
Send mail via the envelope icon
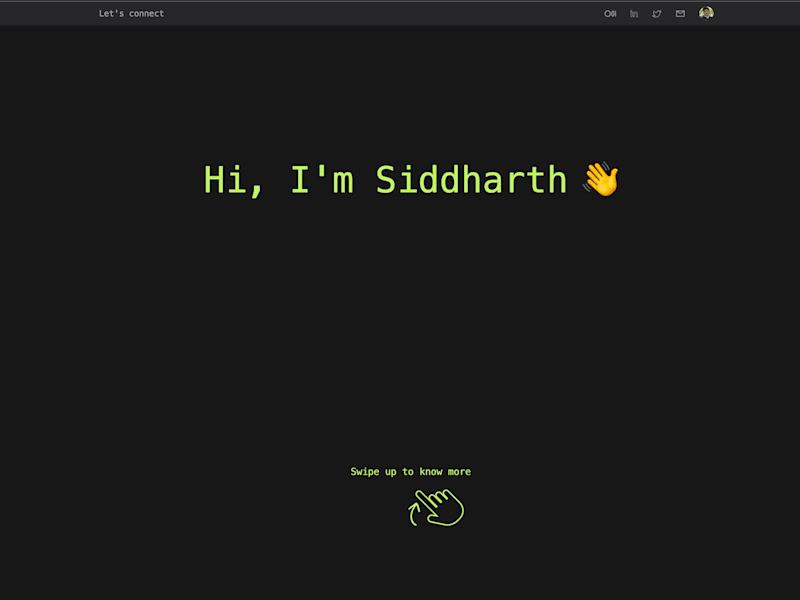[680, 14]
